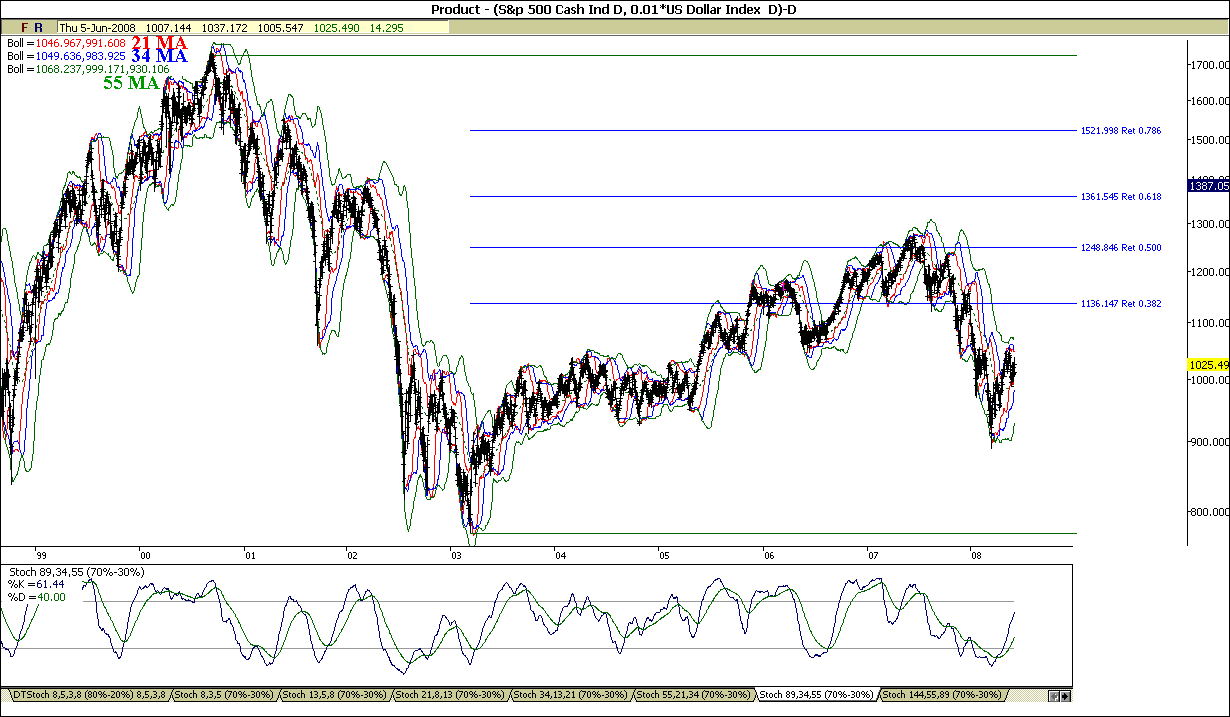
Task: Open the Stoch 34,13,21 (70%-30%) tab
Action: click(572, 694)
